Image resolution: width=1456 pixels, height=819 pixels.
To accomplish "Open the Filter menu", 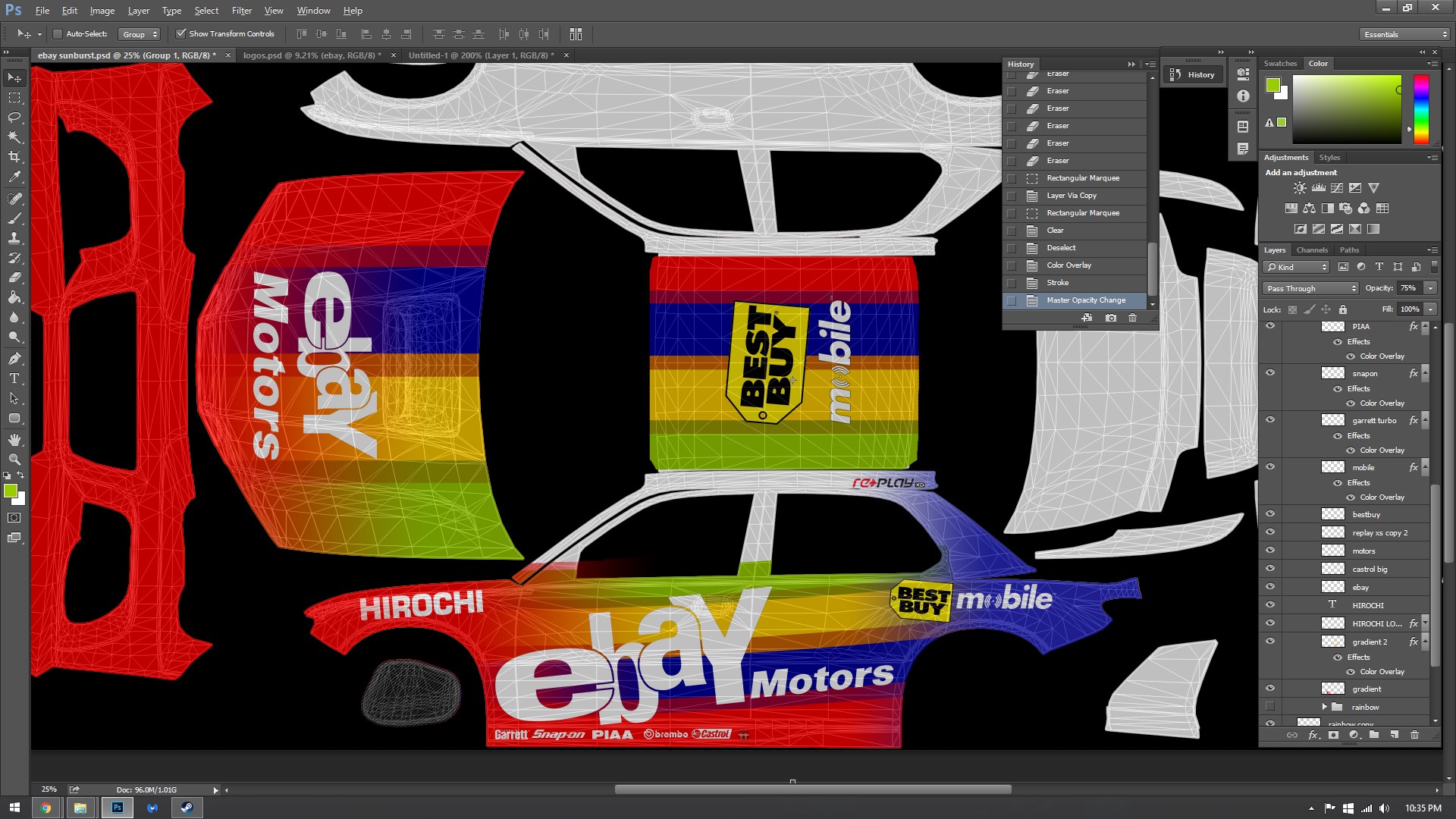I will [x=241, y=11].
